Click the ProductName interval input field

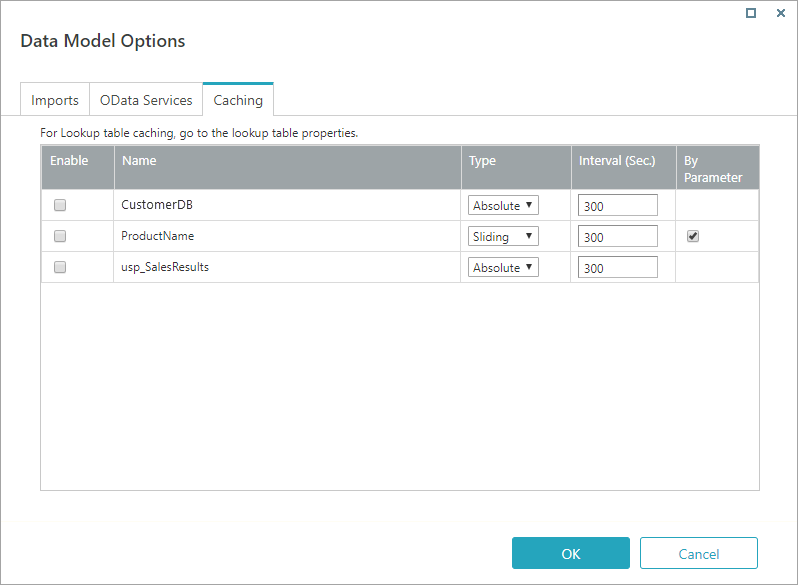(x=617, y=236)
